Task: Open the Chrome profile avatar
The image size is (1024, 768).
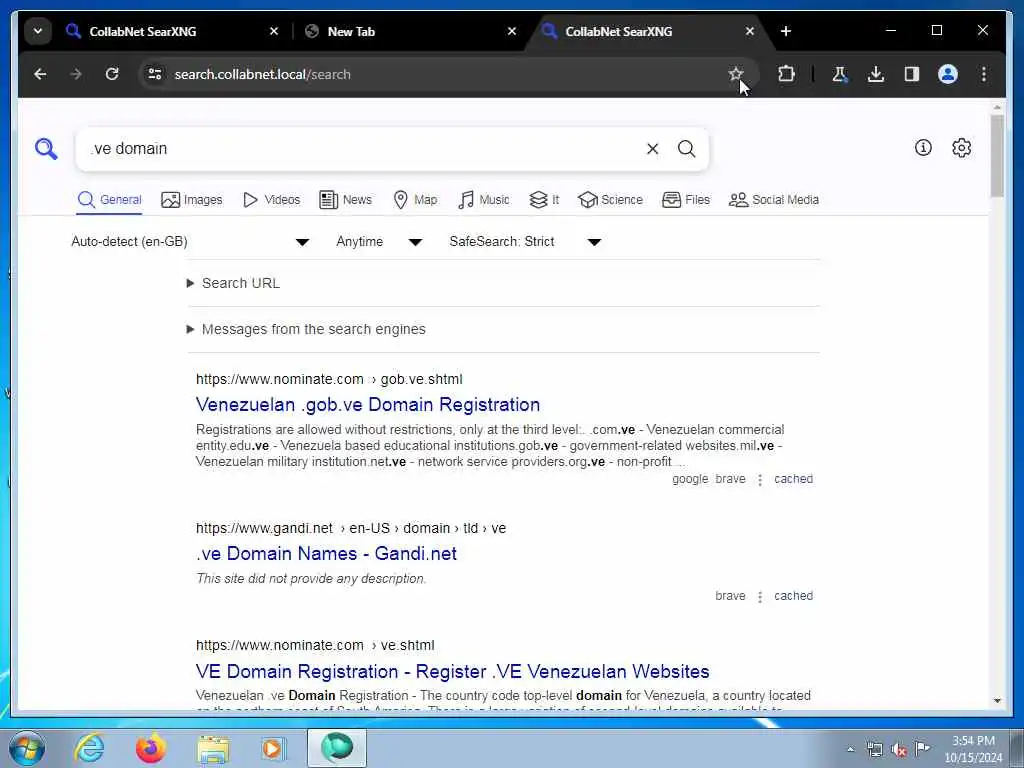Action: 948,74
